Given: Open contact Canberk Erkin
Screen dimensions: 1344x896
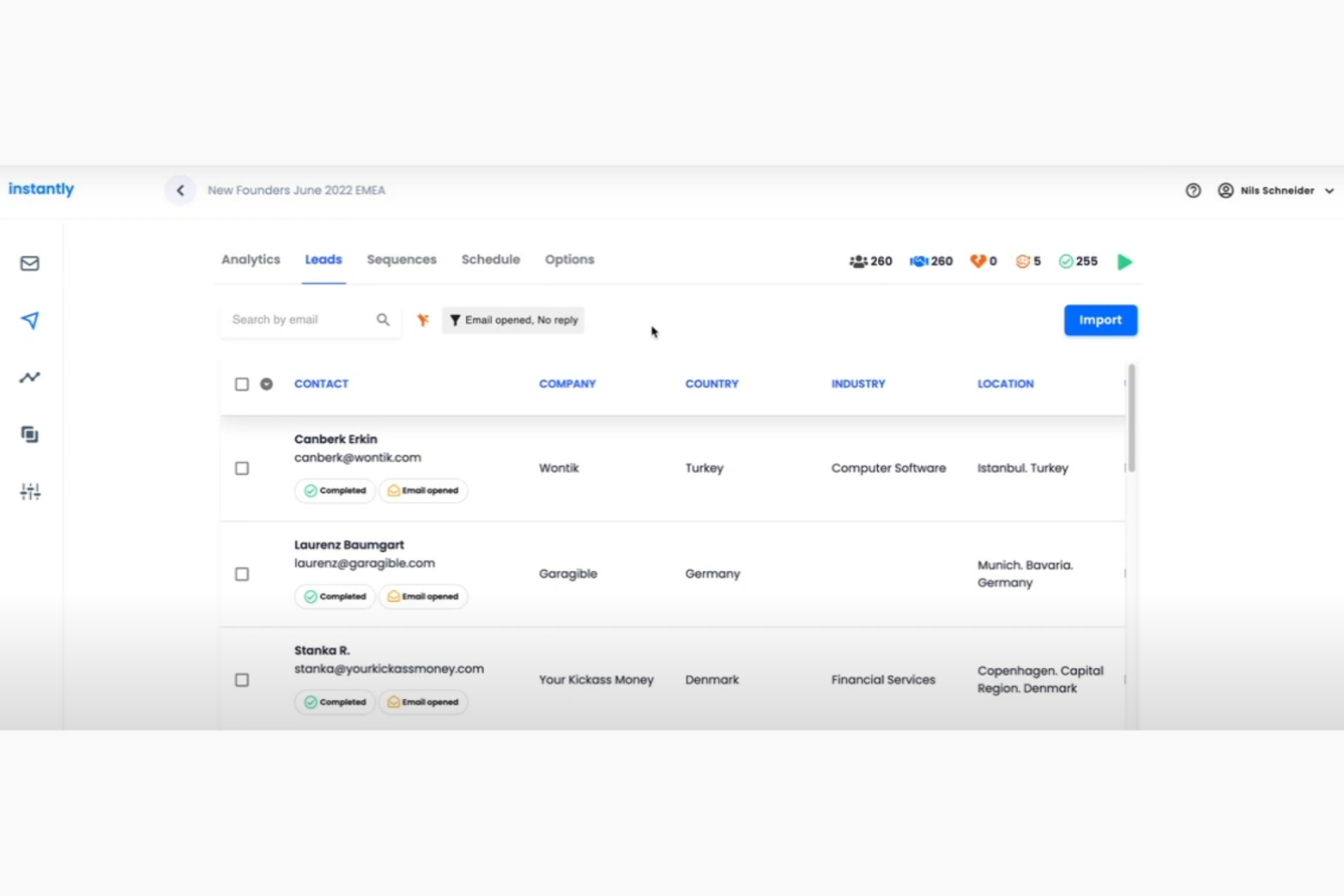Looking at the screenshot, I should click(336, 439).
